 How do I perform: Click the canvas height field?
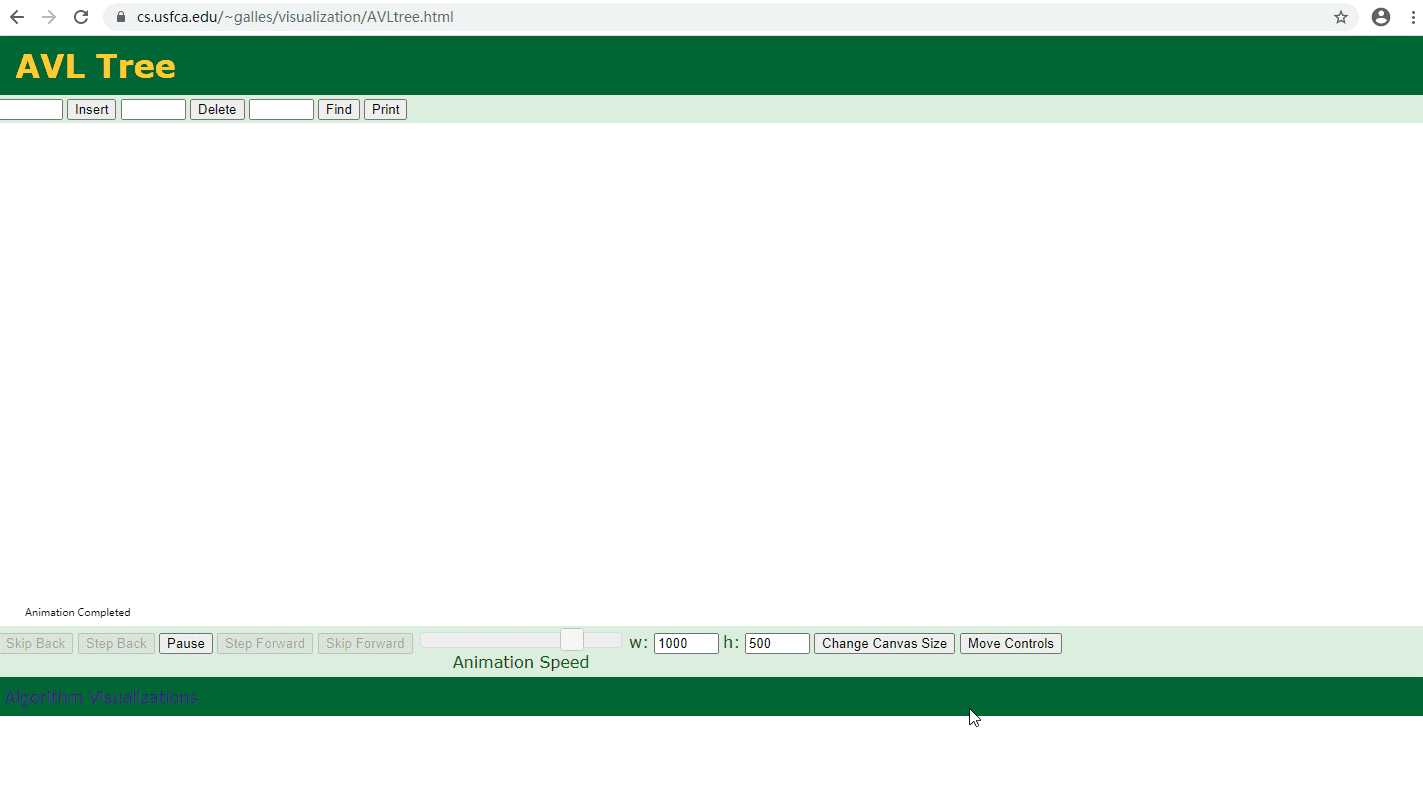tap(777, 644)
